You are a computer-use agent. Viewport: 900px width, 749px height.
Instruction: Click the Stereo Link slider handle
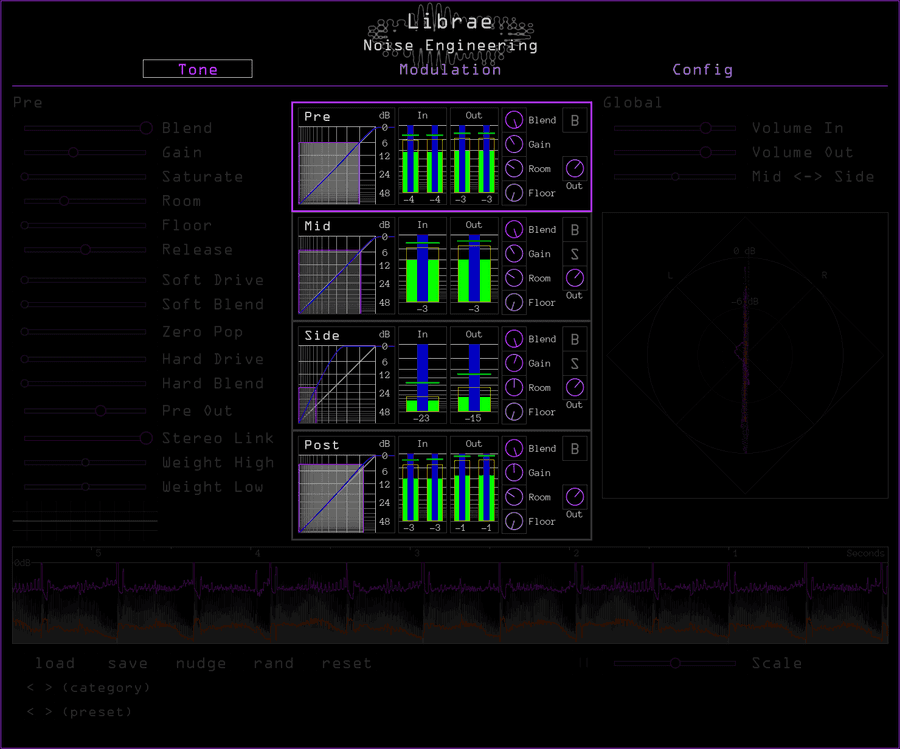point(146,438)
